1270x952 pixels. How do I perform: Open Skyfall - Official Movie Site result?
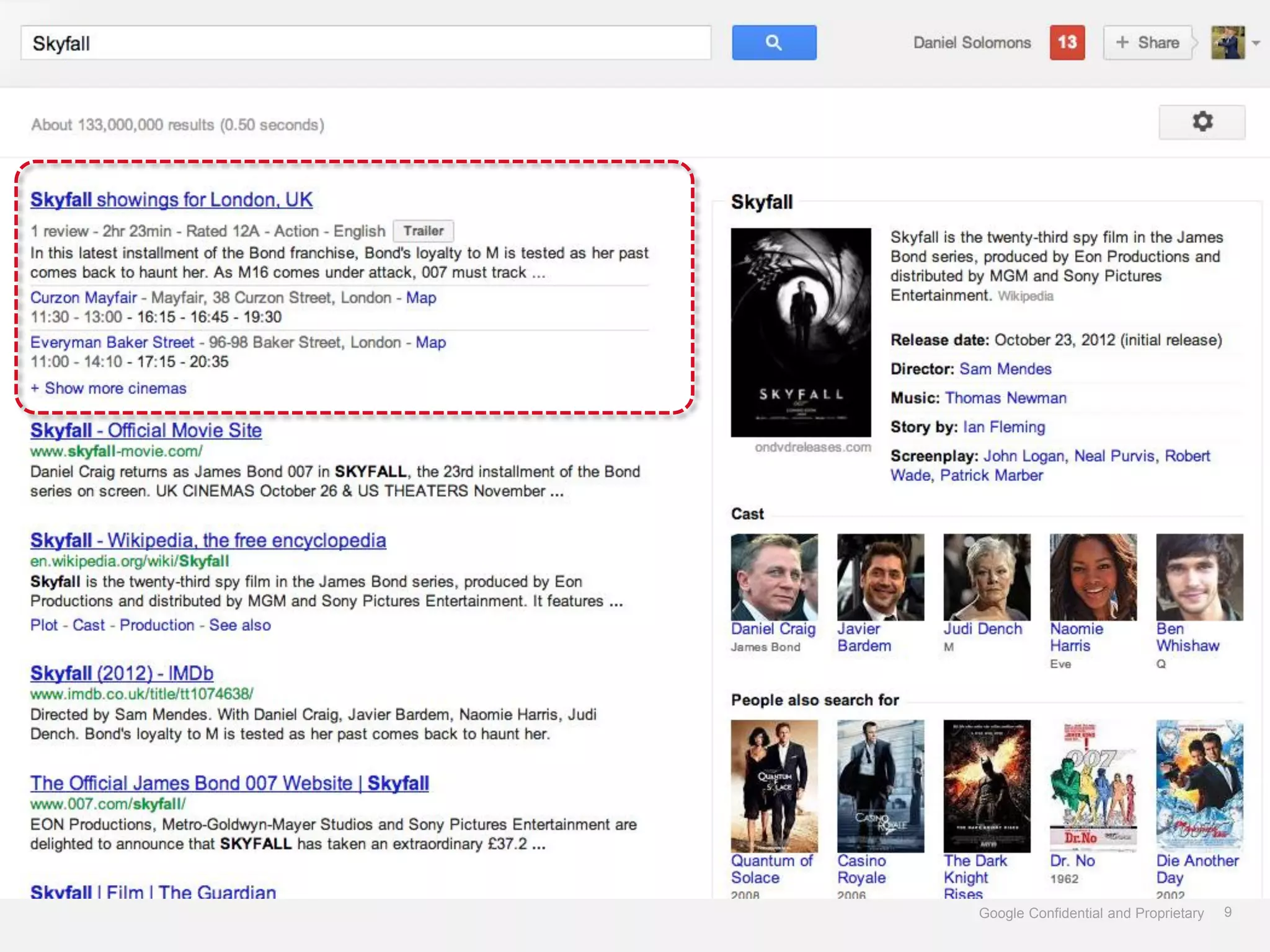[146, 430]
